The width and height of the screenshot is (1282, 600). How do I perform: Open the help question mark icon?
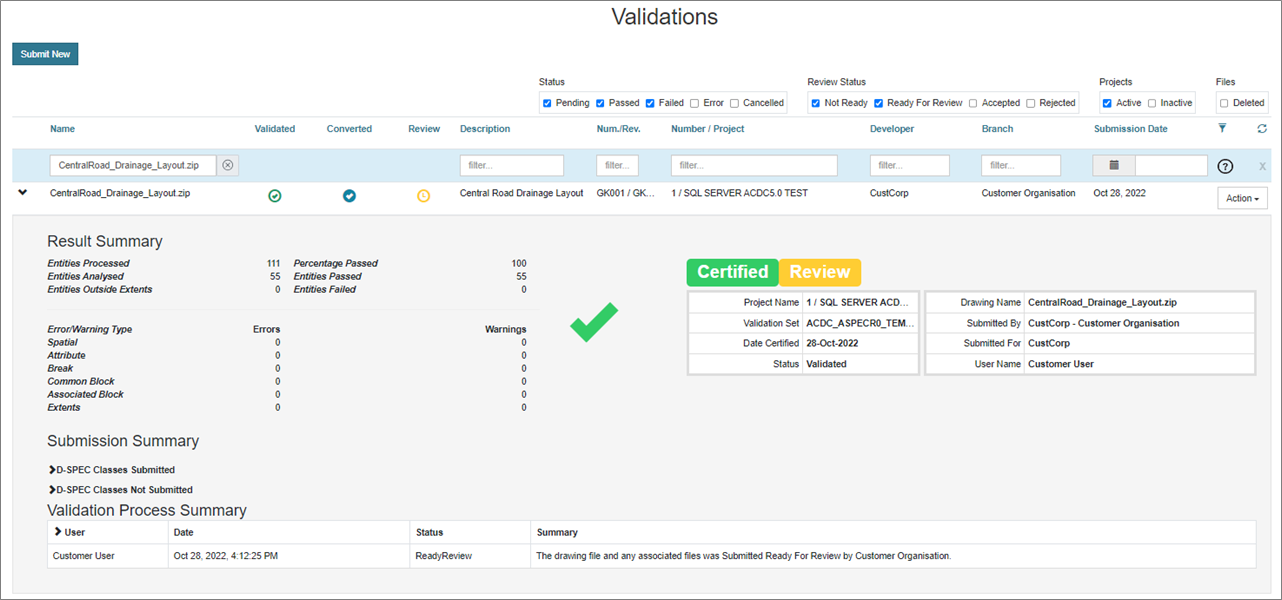pos(1224,166)
